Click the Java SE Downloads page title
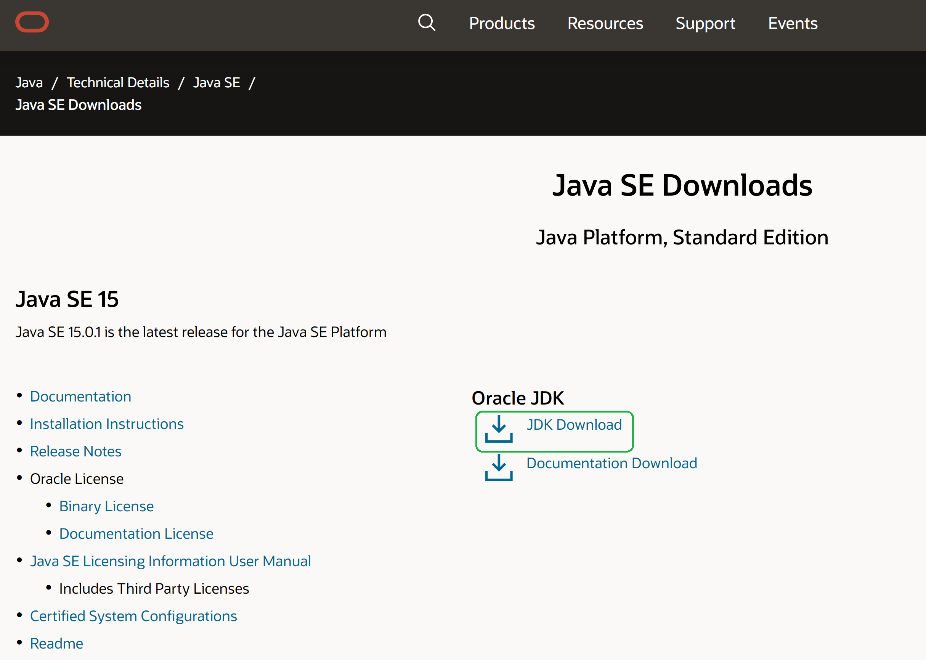Screen dimensions: 926x660 coord(682,185)
